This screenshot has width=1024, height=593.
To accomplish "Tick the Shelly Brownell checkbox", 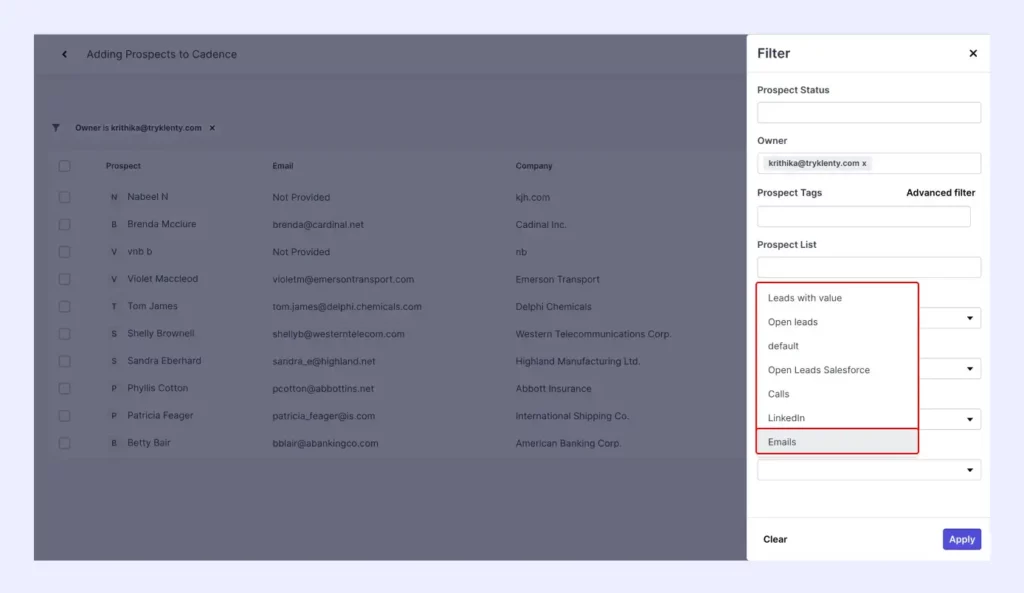I will click(64, 334).
